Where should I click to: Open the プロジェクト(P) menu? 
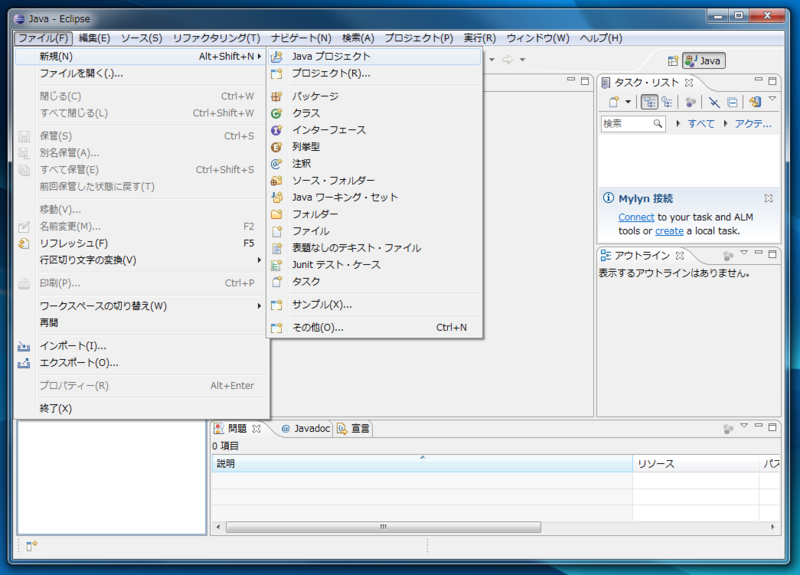419,38
